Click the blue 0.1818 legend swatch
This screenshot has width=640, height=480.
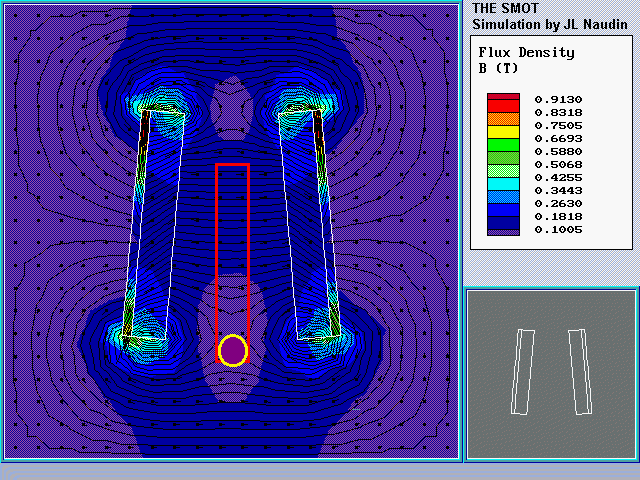coord(503,210)
